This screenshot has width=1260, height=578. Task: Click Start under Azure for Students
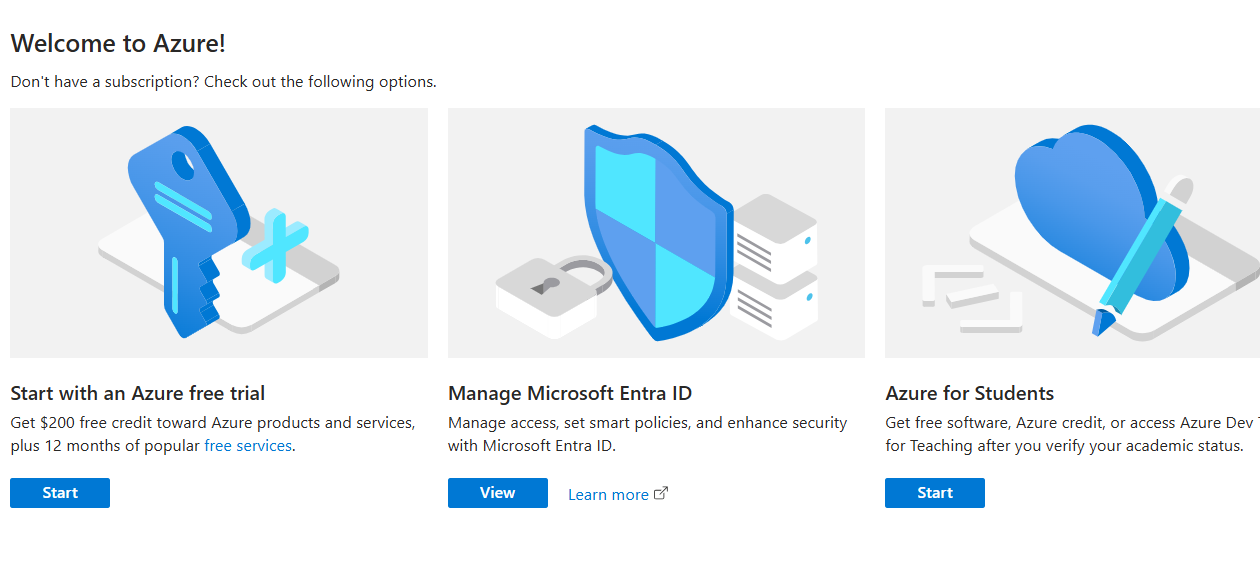point(935,493)
